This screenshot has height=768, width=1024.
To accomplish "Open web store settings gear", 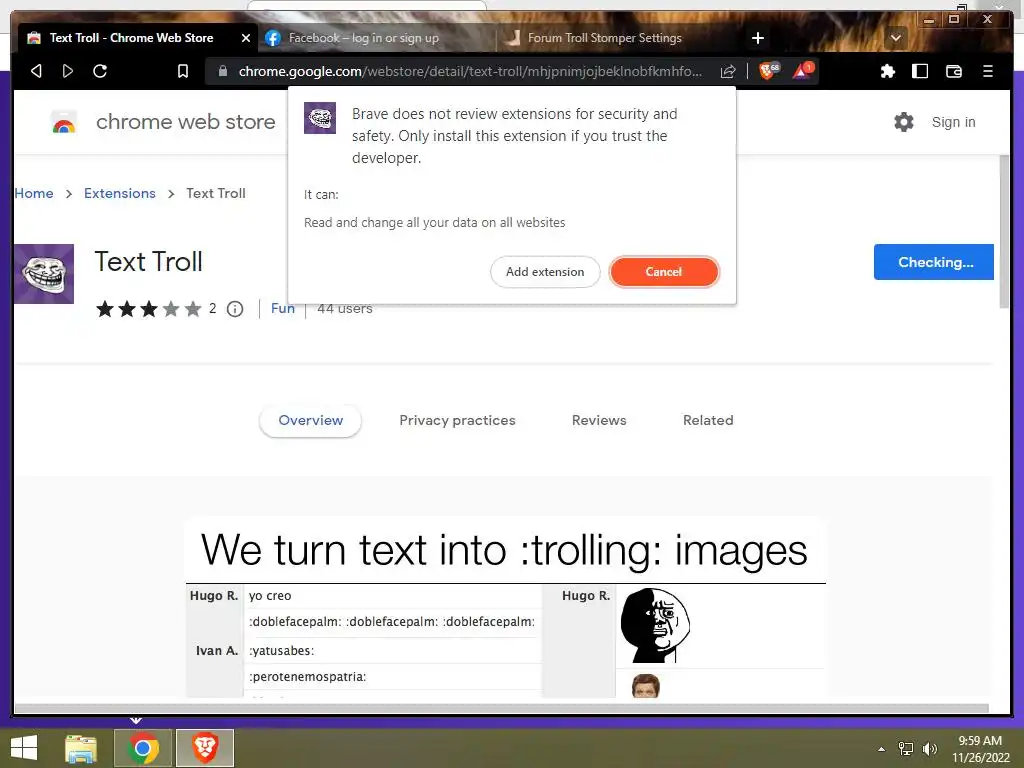I will pos(904,121).
